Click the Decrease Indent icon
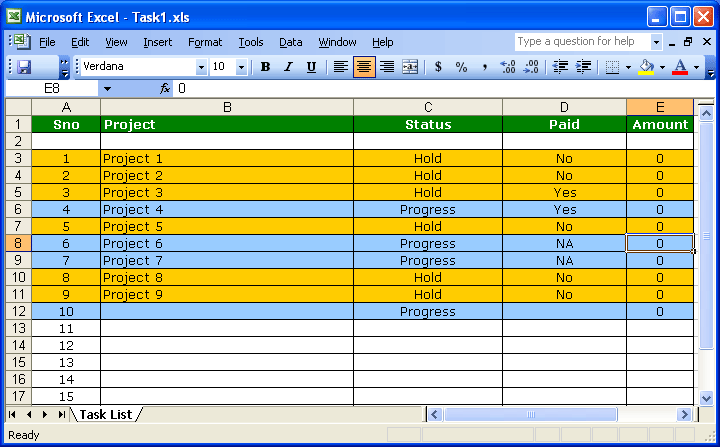This screenshot has width=720, height=447. point(560,67)
